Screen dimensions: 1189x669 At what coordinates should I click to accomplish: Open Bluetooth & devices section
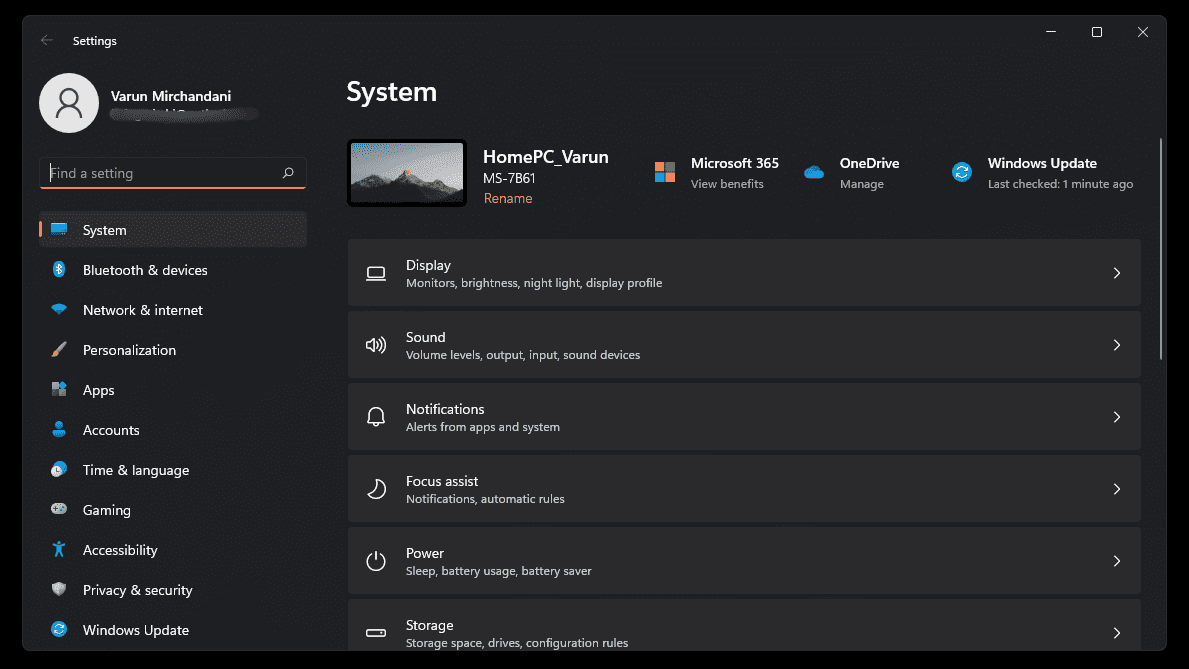point(173,270)
